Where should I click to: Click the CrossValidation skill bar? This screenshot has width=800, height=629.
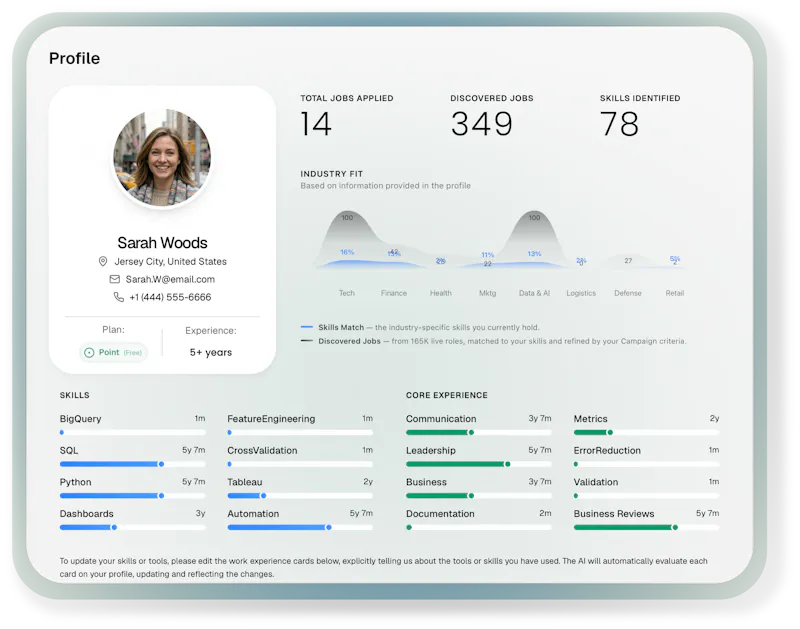(x=300, y=464)
